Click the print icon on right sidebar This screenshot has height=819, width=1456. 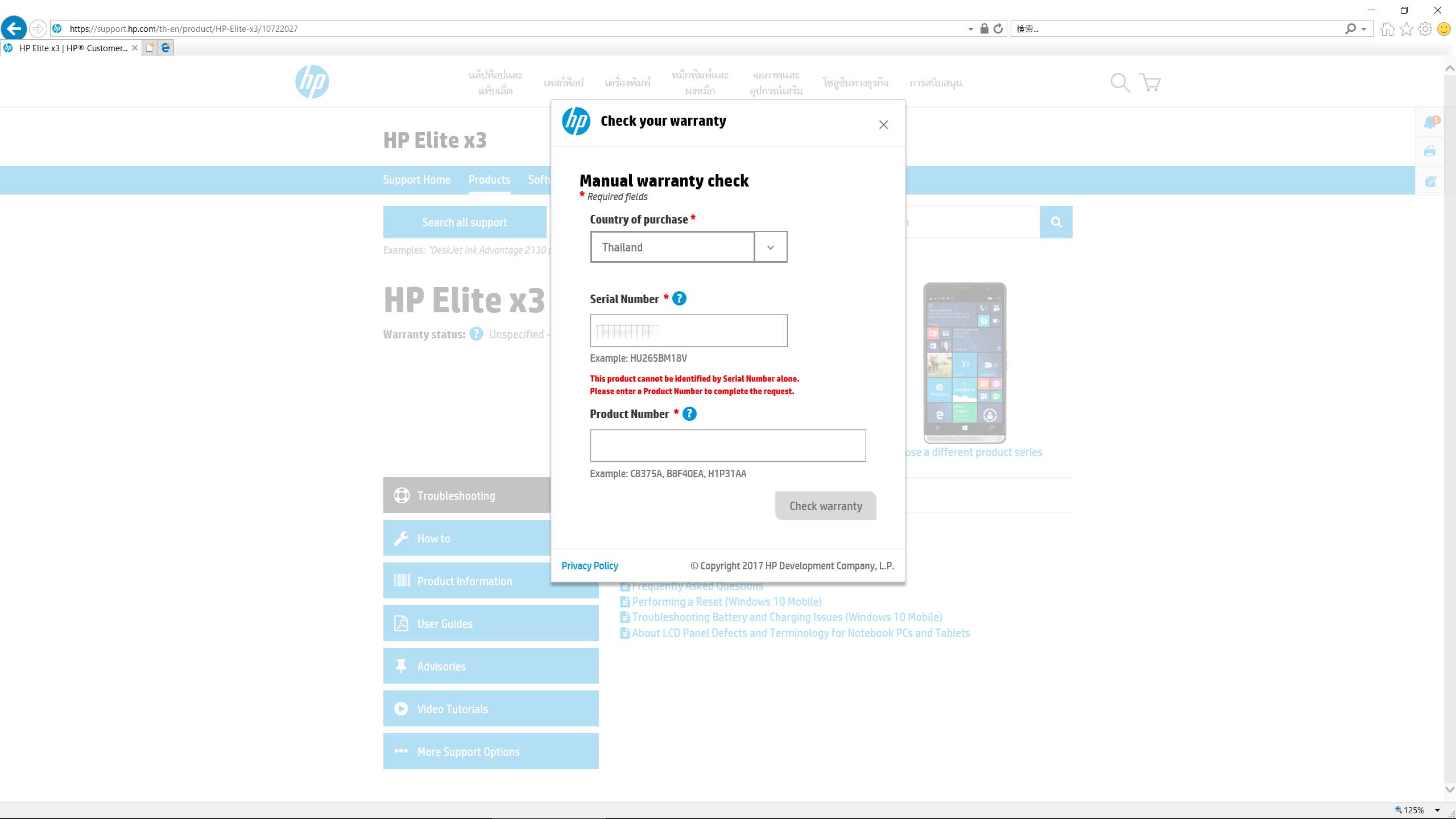coord(1430,151)
